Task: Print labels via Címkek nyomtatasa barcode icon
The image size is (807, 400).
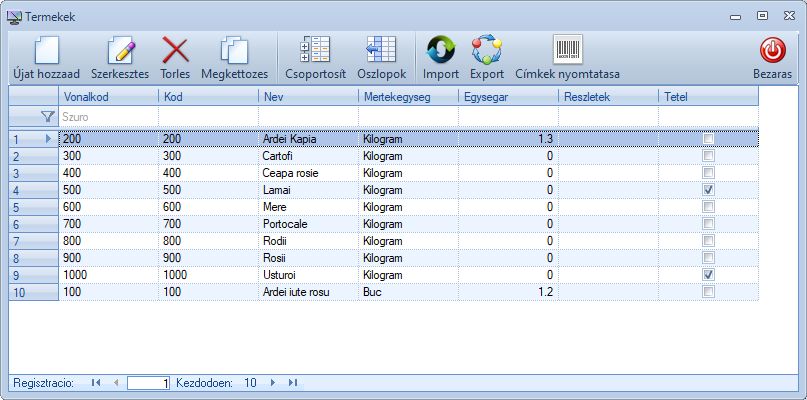Action: pyautogui.click(x=568, y=49)
